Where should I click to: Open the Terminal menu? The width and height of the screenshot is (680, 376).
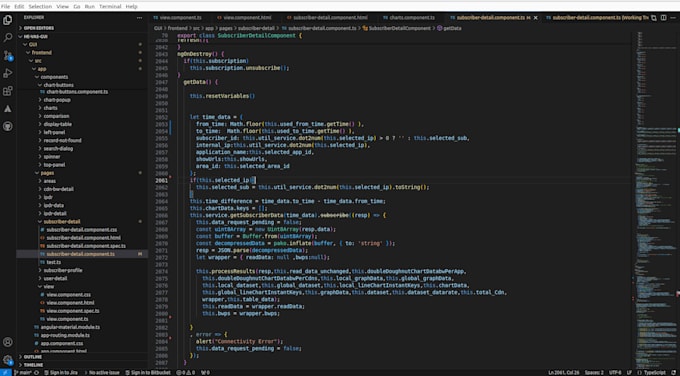point(110,7)
